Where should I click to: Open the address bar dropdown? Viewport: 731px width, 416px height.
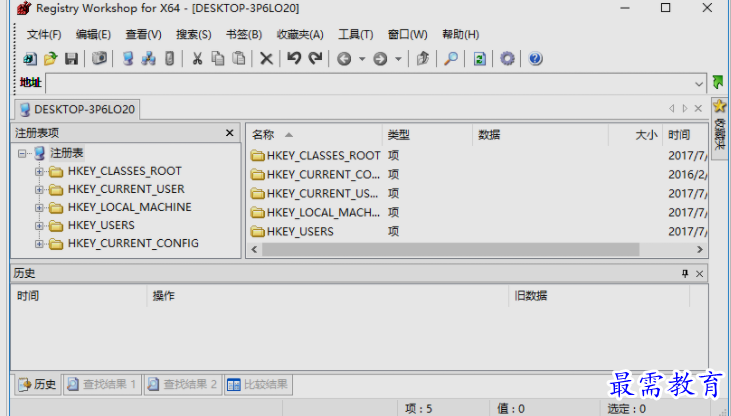pos(699,84)
